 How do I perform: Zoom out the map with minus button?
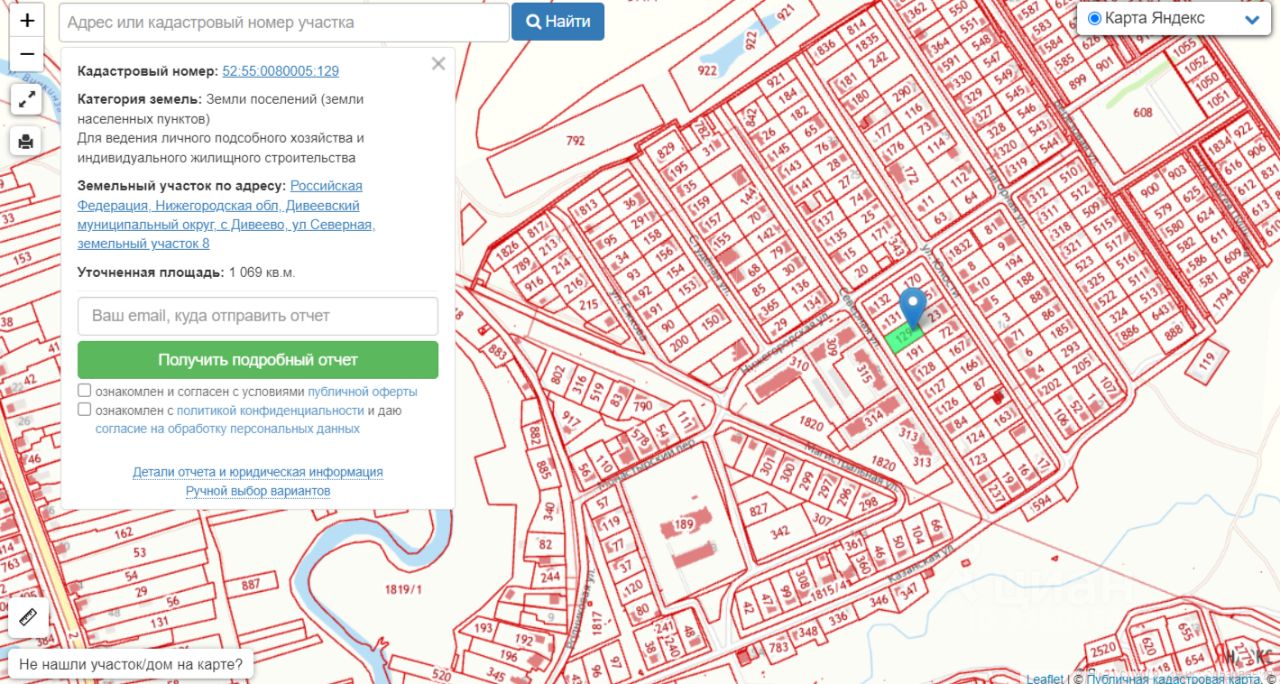pyautogui.click(x=27, y=54)
